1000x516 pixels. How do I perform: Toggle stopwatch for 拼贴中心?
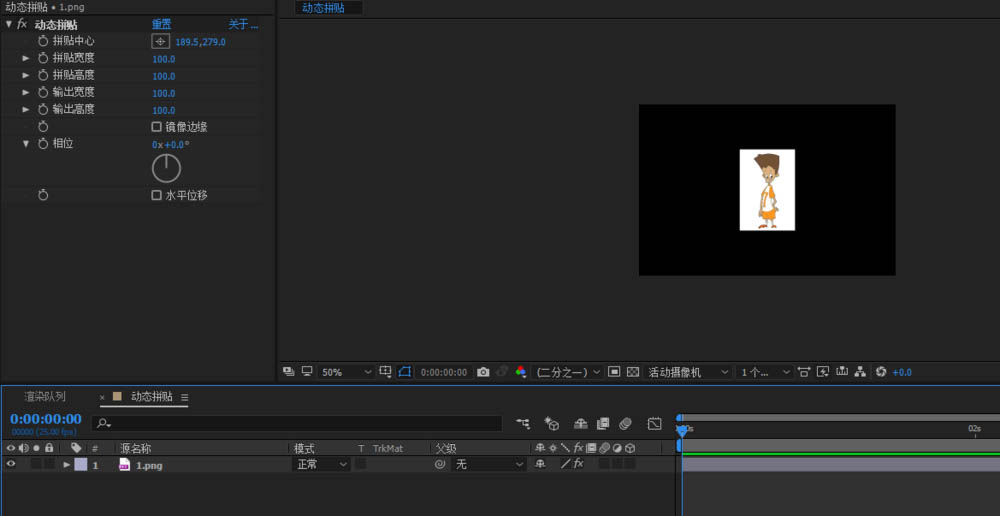pos(43,41)
